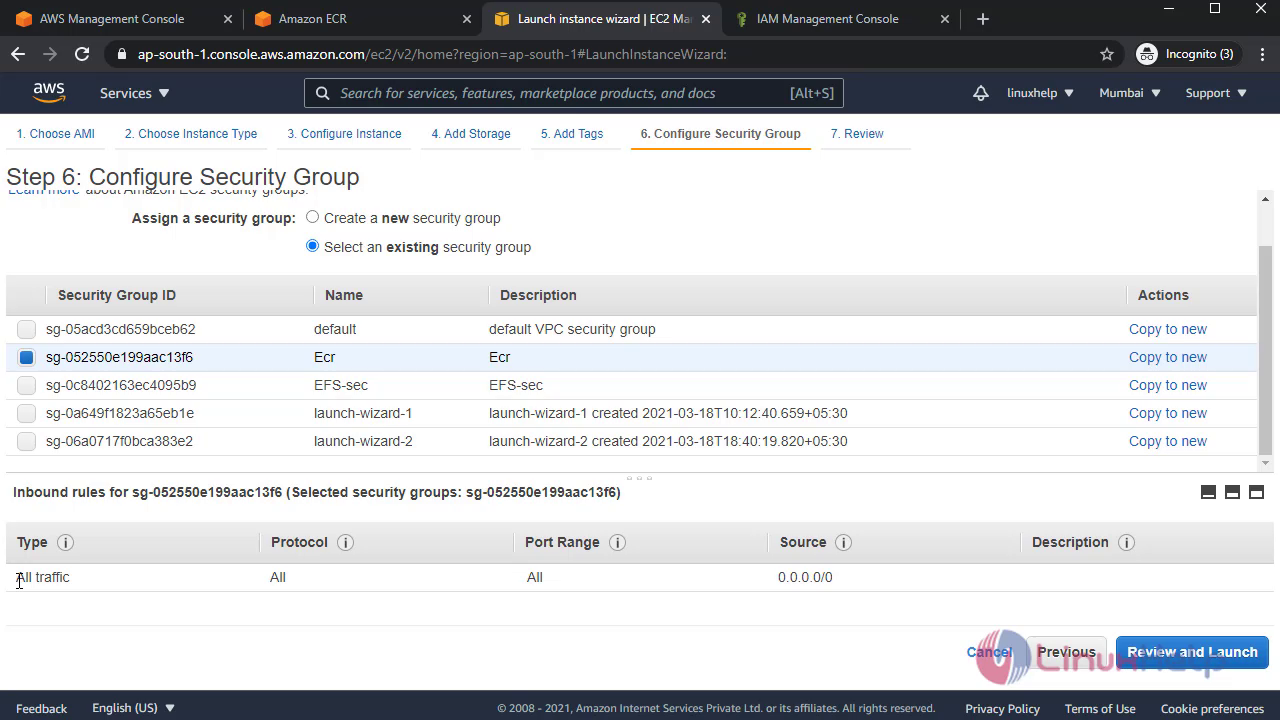The width and height of the screenshot is (1280, 720).
Task: Open the Incognito profile icon
Action: 1147,54
